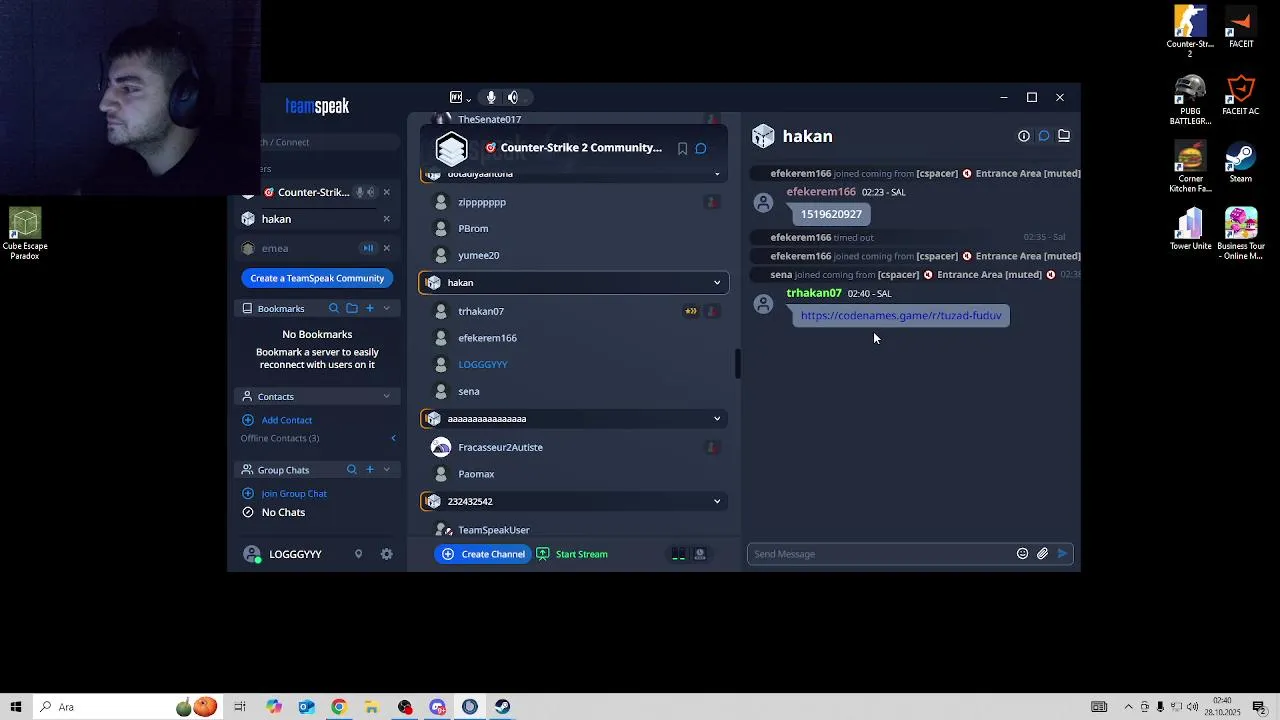Viewport: 1280px width, 720px height.
Task: Close the hakan tab in the sidebar
Action: click(387, 219)
